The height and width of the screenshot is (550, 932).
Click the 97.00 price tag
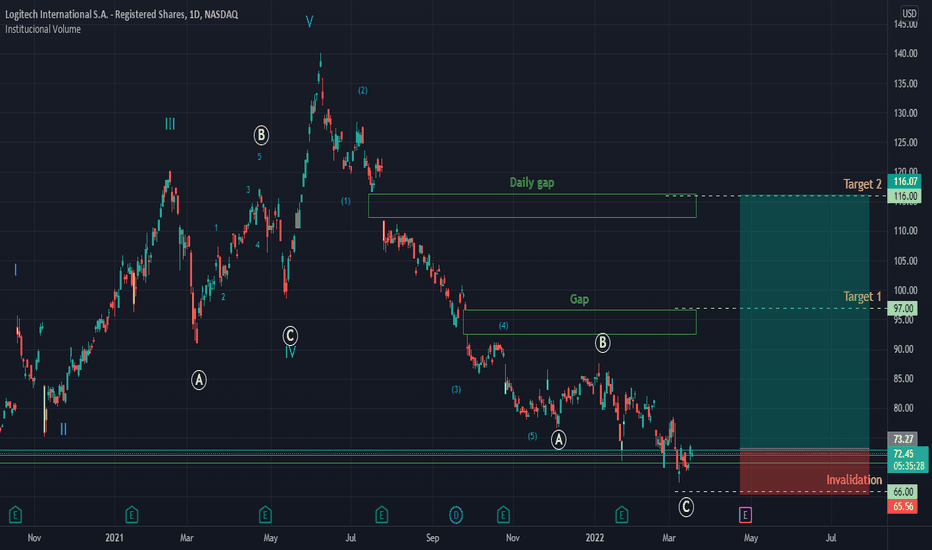point(903,309)
